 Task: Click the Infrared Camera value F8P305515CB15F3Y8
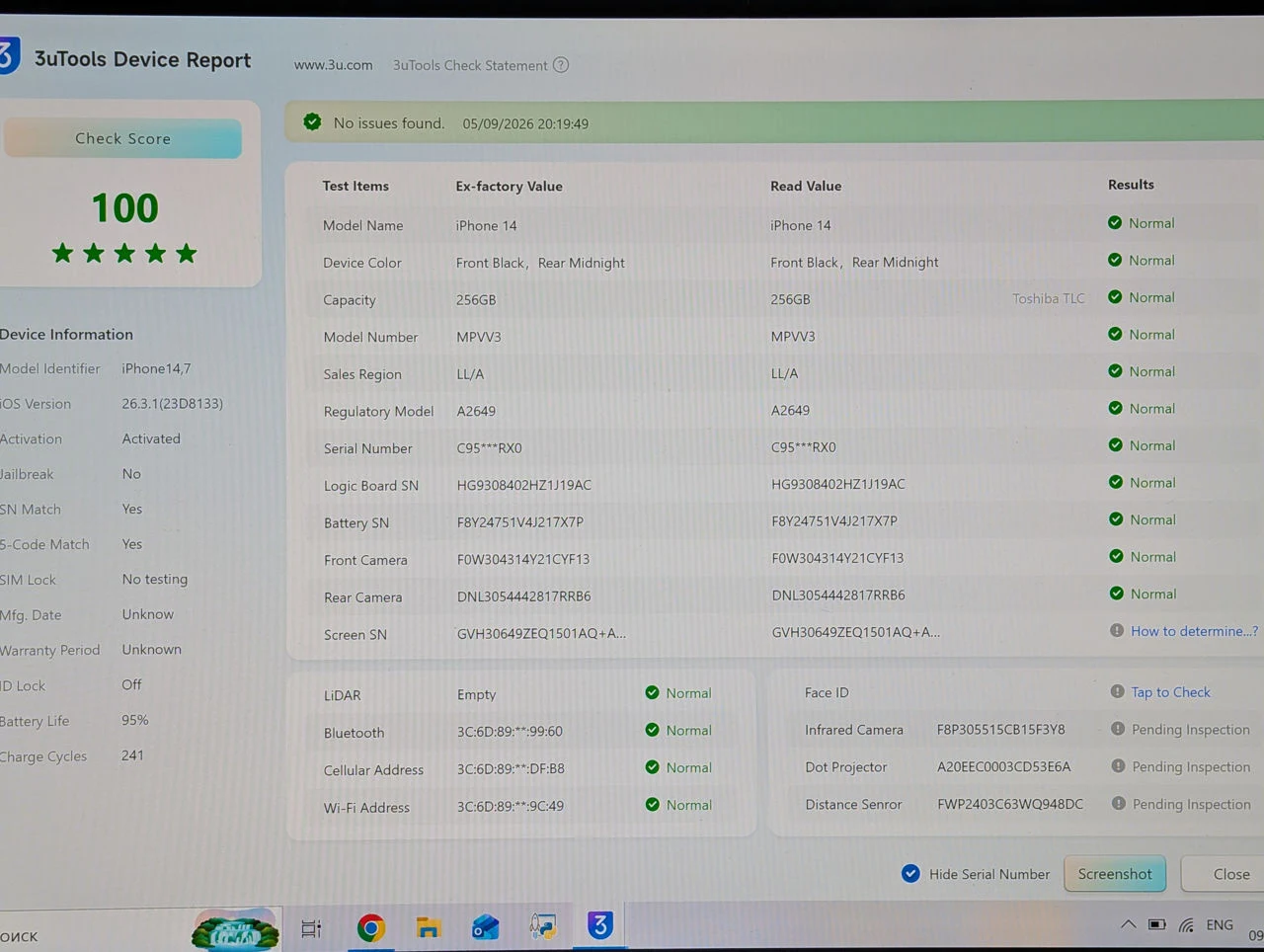(1001, 730)
